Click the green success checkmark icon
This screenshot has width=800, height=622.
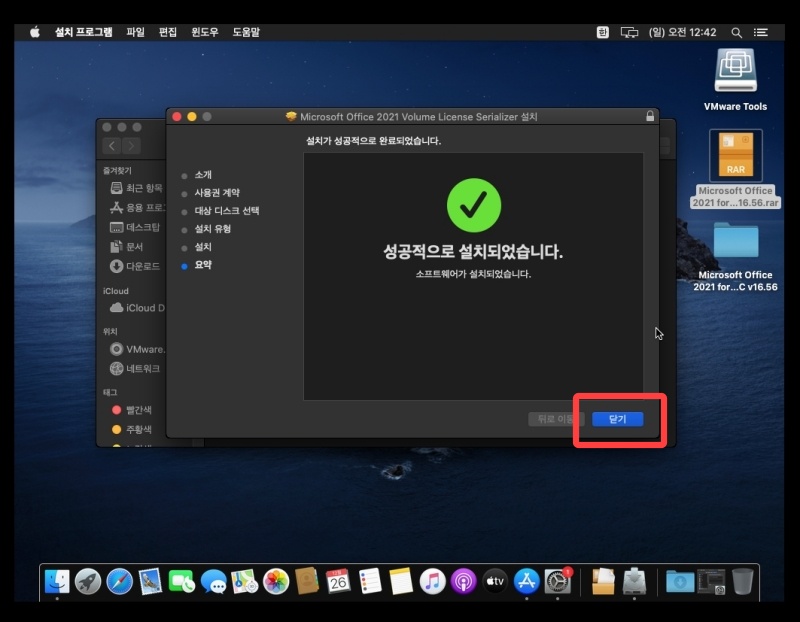click(x=473, y=205)
